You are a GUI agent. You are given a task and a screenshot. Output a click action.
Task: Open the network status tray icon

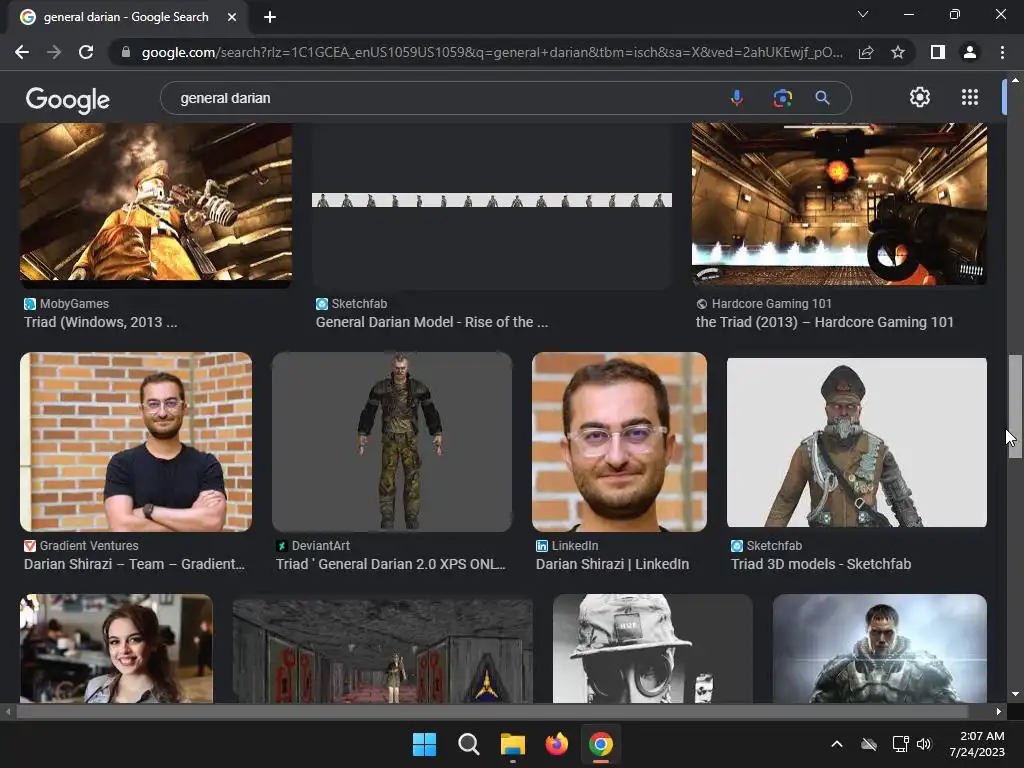point(901,744)
